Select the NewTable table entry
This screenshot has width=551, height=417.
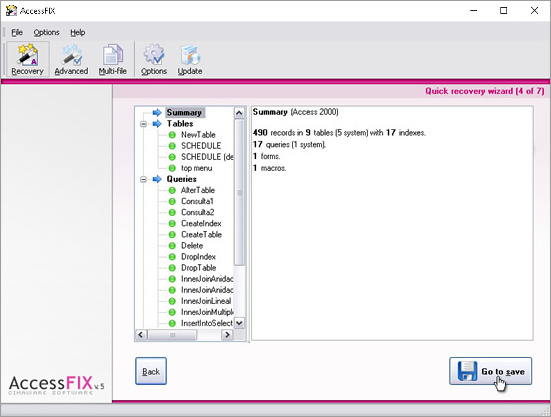(198, 135)
